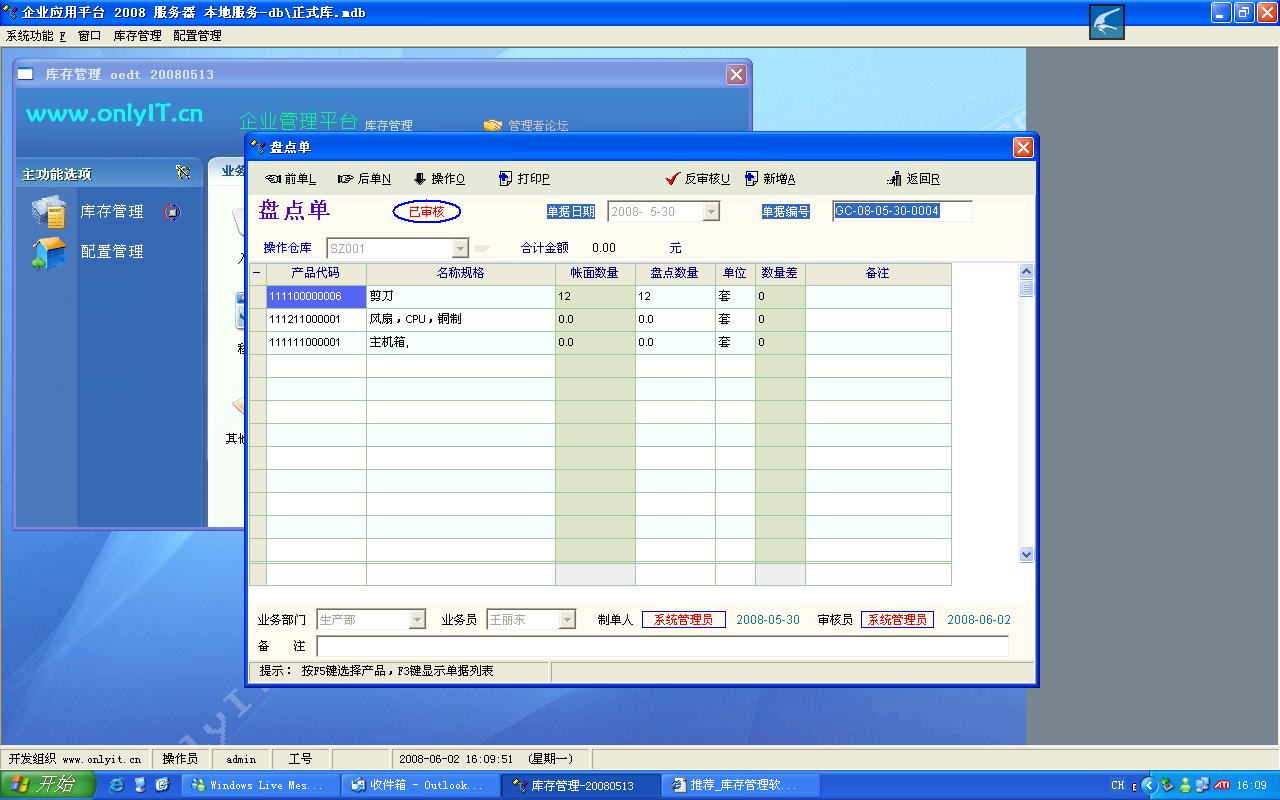The image size is (1280, 800).
Task: Print the sheet using 打印
Action: 524,179
